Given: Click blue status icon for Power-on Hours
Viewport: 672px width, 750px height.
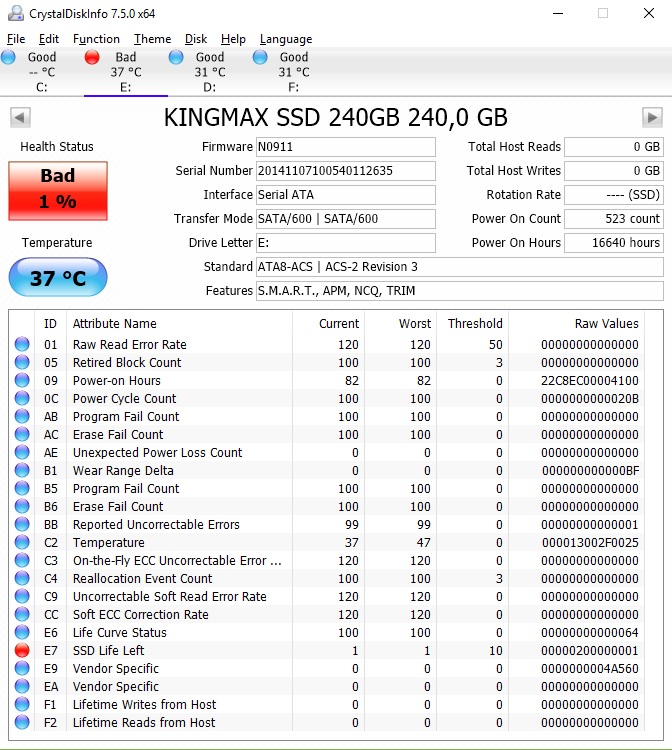Looking at the screenshot, I should [x=22, y=380].
